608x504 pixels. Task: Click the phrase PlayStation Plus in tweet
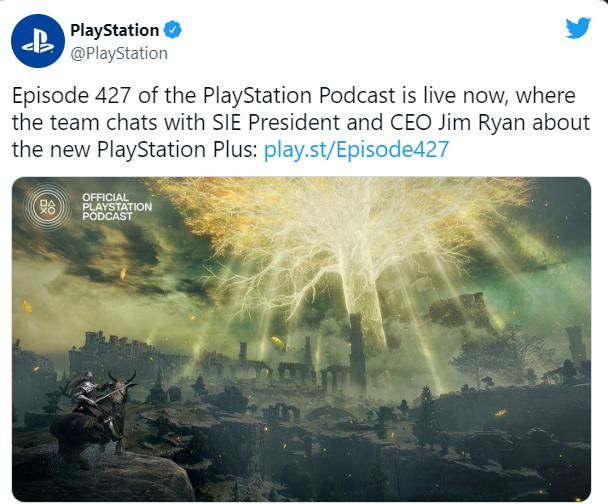coord(177,149)
